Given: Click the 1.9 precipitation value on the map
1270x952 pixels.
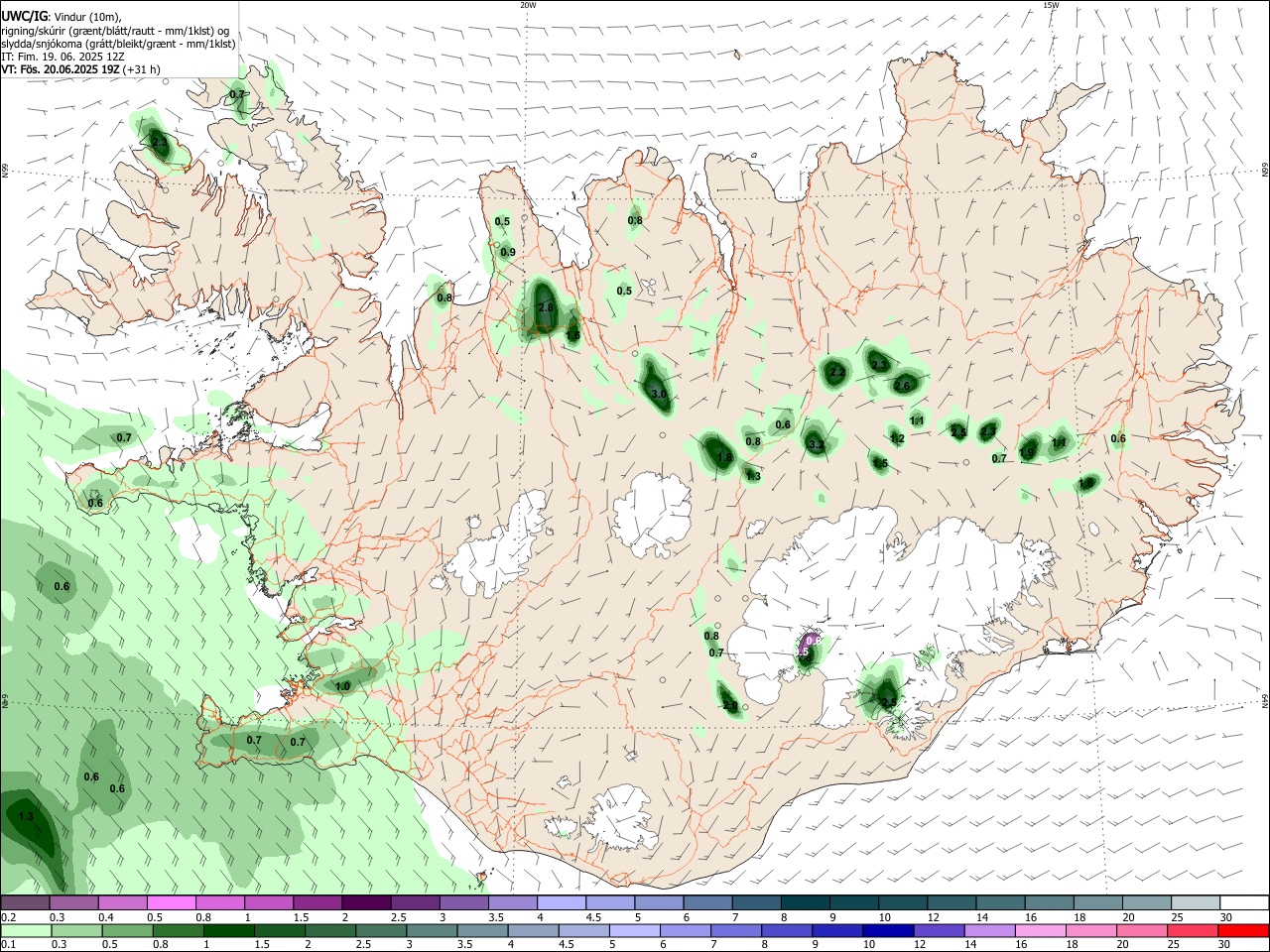Looking at the screenshot, I should tap(1027, 452).
